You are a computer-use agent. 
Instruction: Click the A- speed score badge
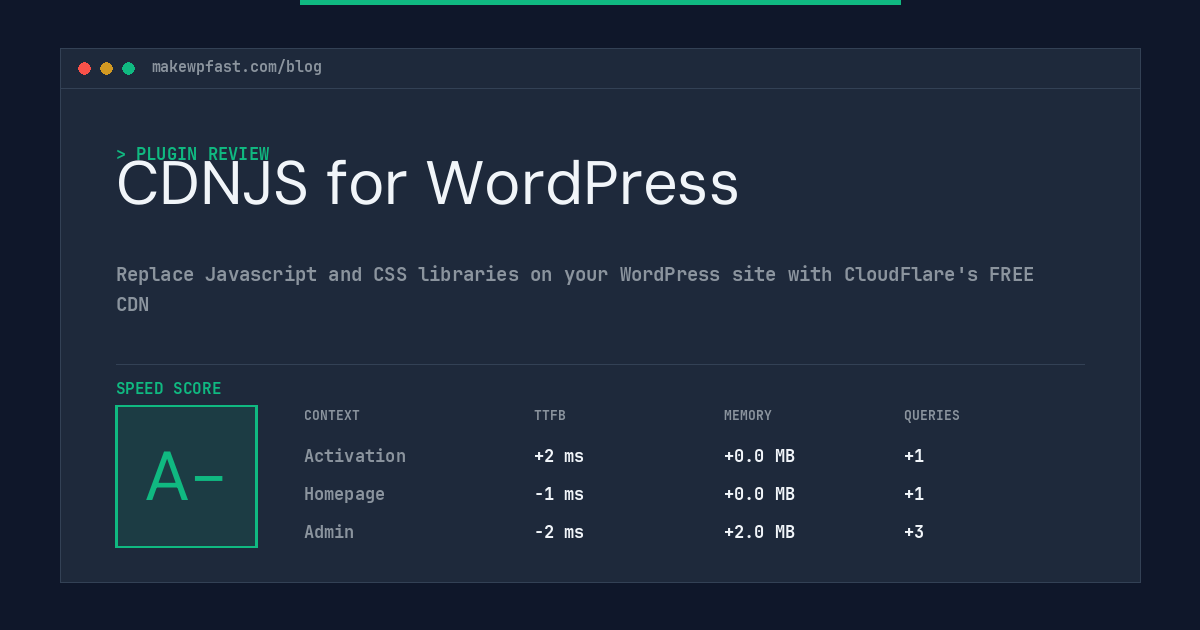click(186, 476)
